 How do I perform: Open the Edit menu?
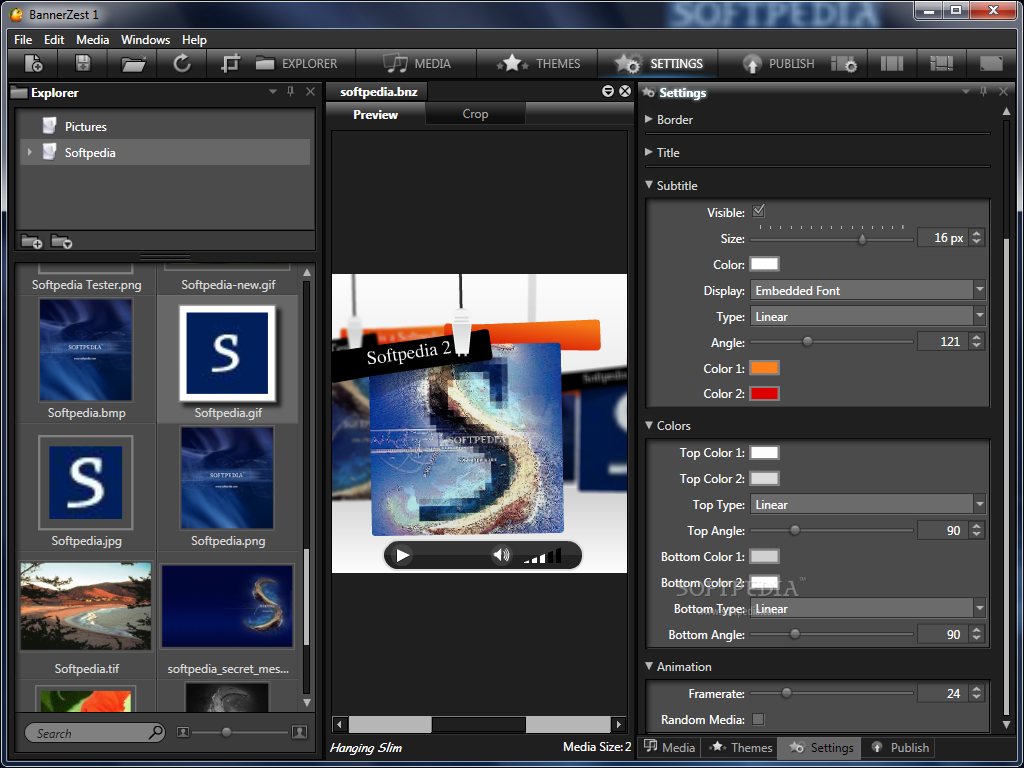tap(54, 39)
